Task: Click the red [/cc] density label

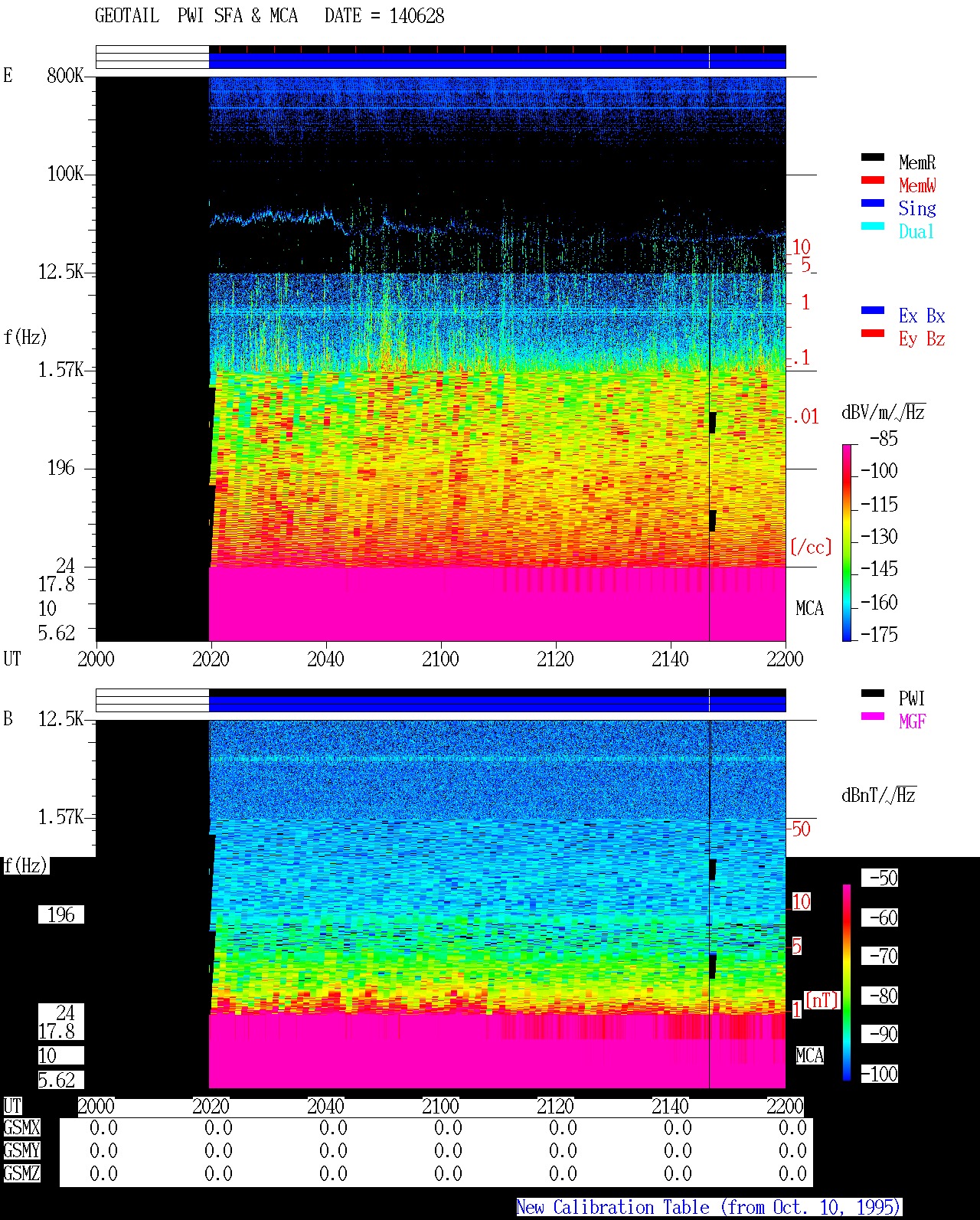Action: 811,547
